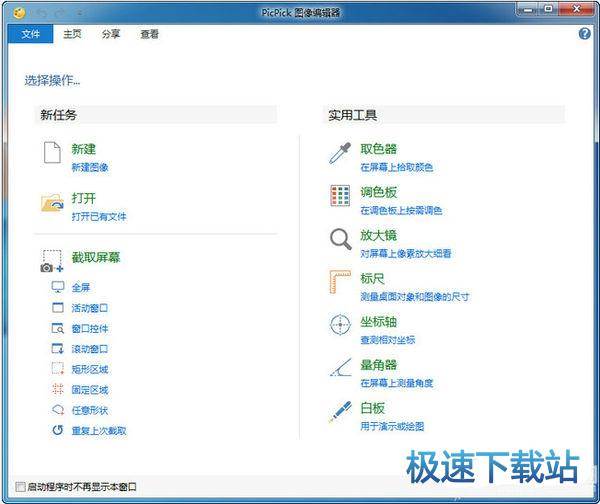
Task: Click the color palette grid icon
Action: pyautogui.click(x=340, y=196)
